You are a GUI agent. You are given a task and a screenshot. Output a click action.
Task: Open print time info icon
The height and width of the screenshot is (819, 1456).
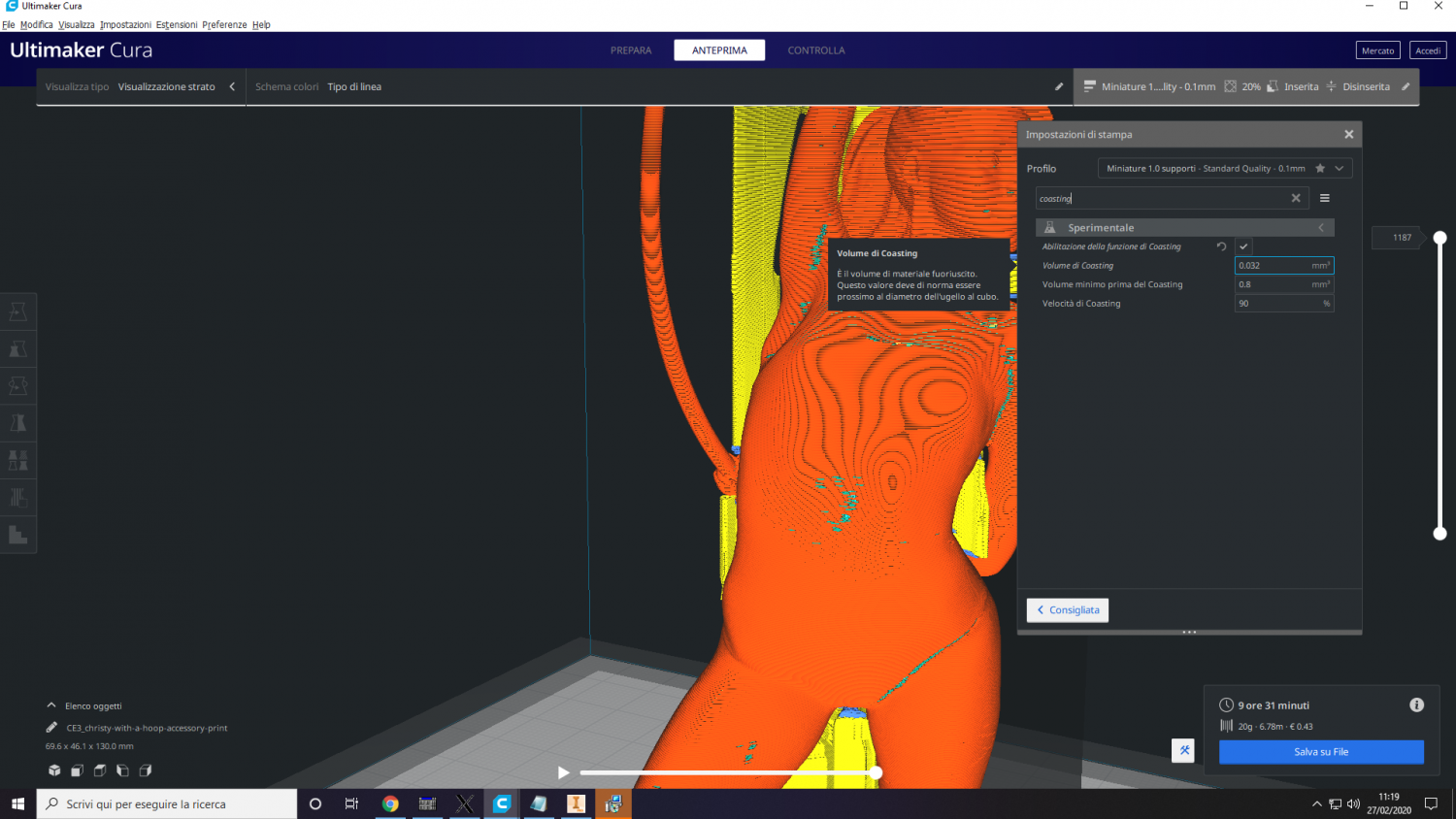coord(1416,705)
